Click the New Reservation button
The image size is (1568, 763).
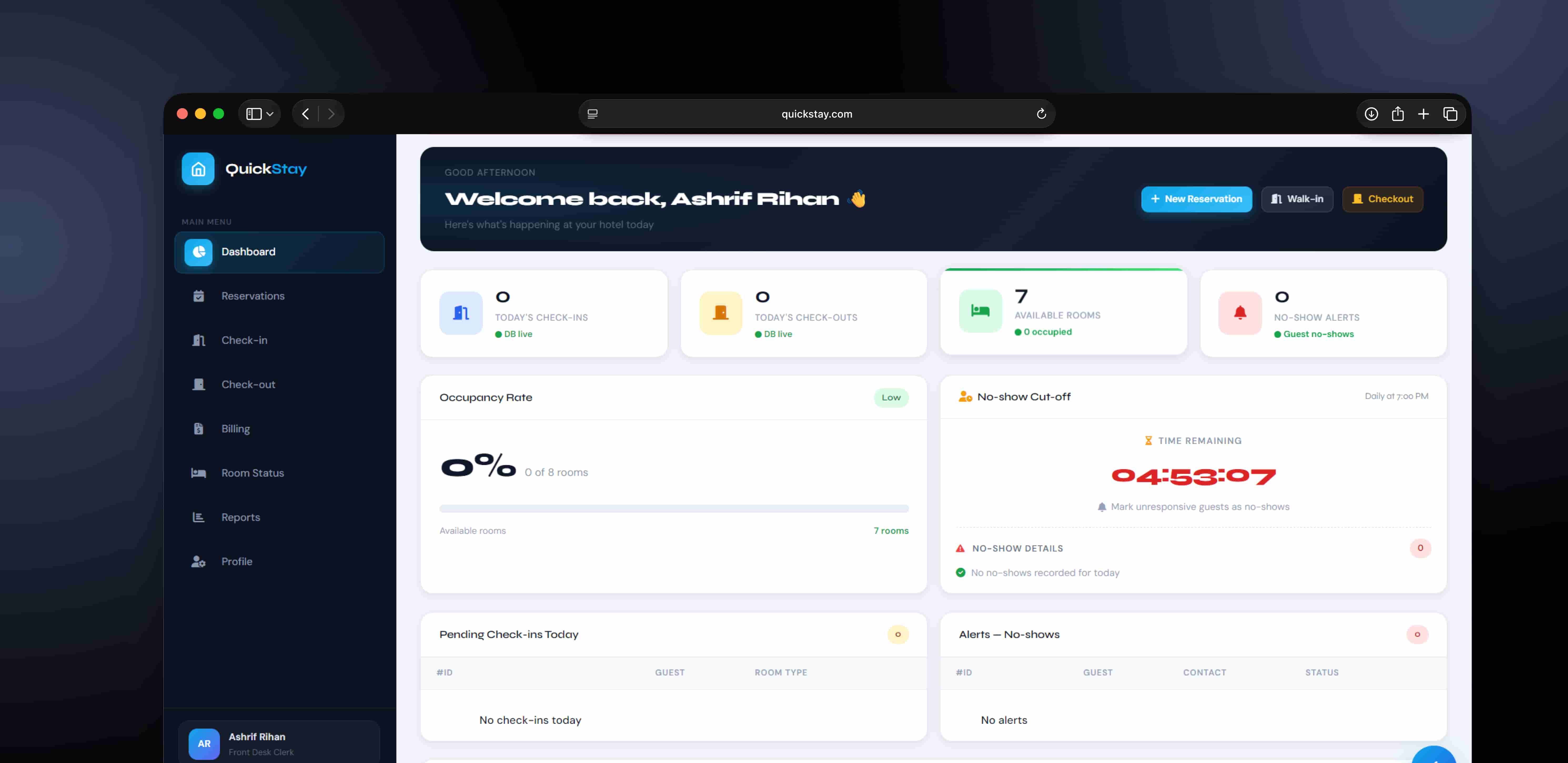(x=1196, y=199)
